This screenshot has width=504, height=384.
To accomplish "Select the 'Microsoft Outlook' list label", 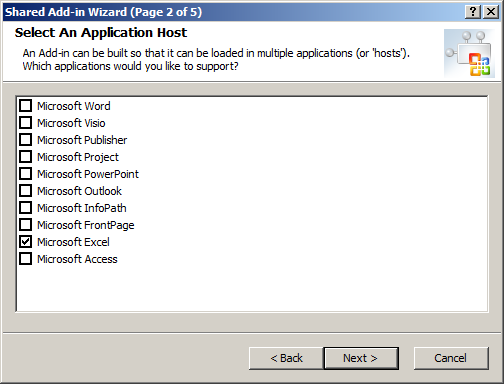I will click(x=79, y=191).
